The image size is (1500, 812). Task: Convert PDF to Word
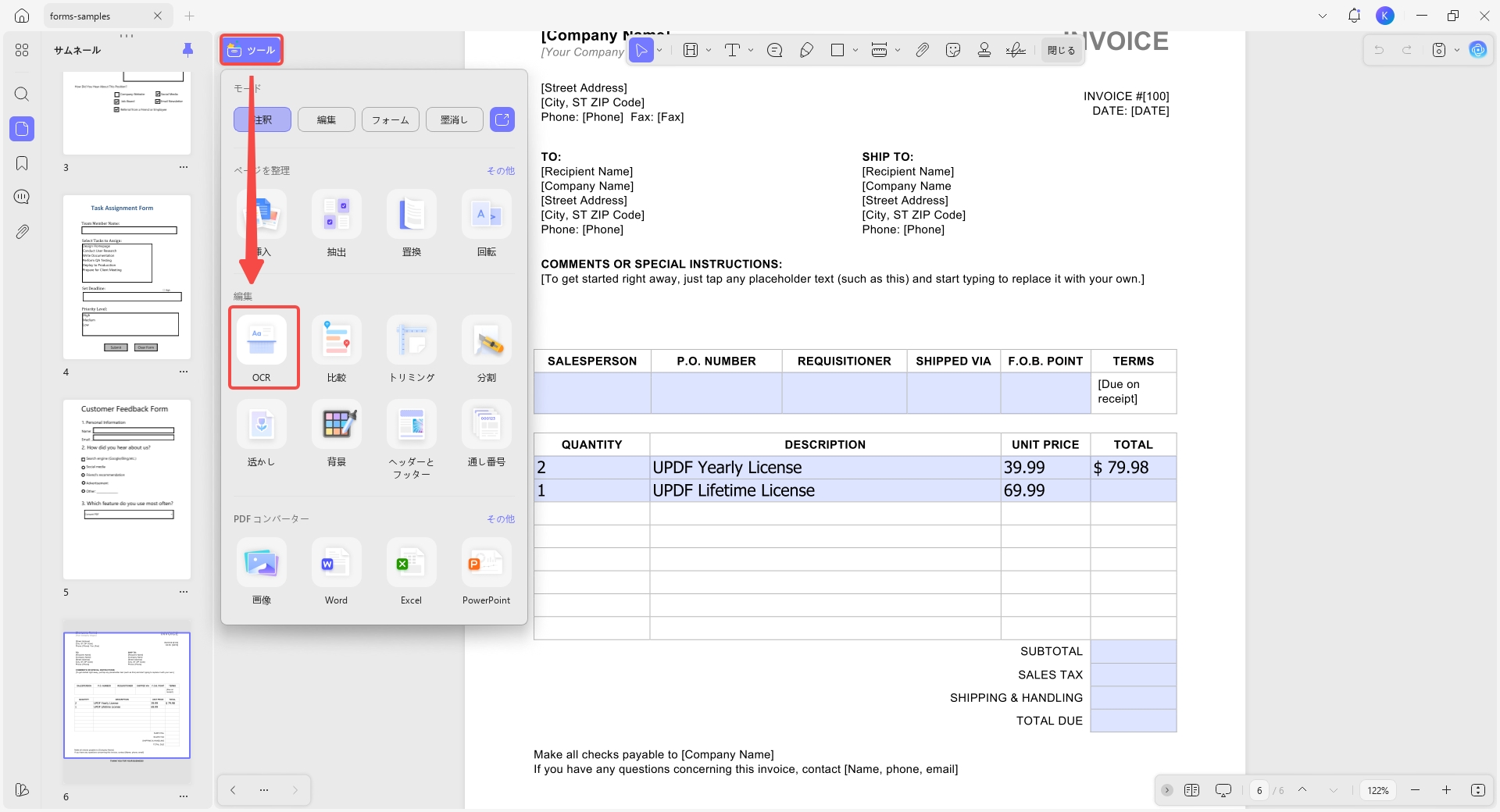coord(337,572)
